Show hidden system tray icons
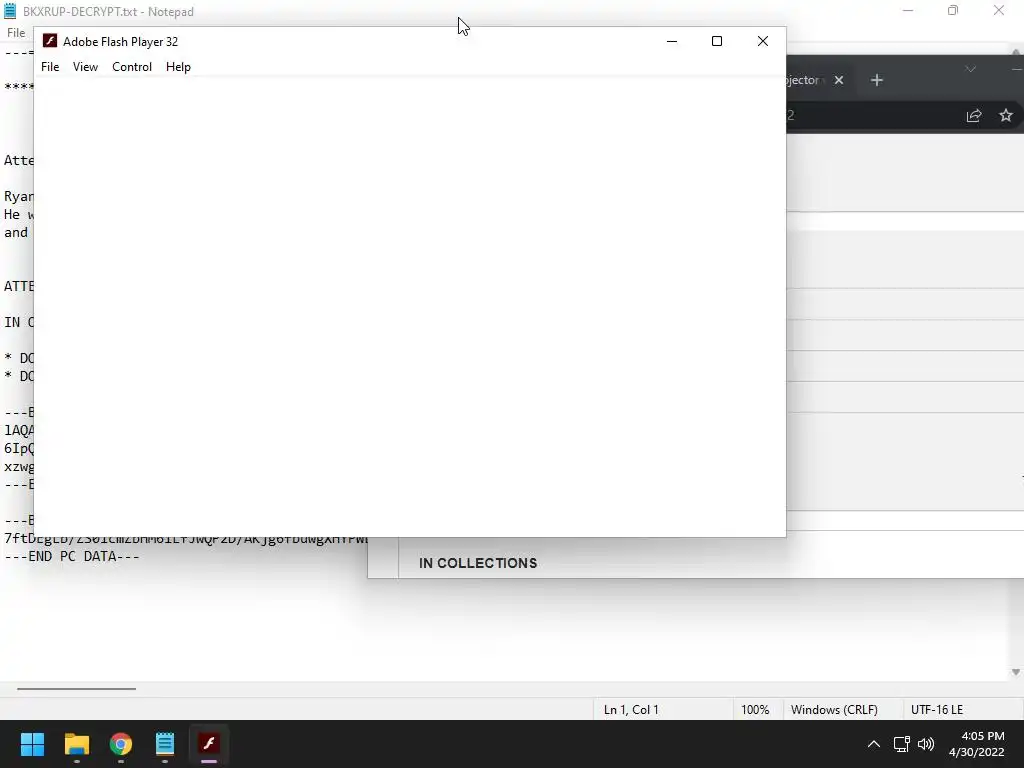 coord(873,744)
